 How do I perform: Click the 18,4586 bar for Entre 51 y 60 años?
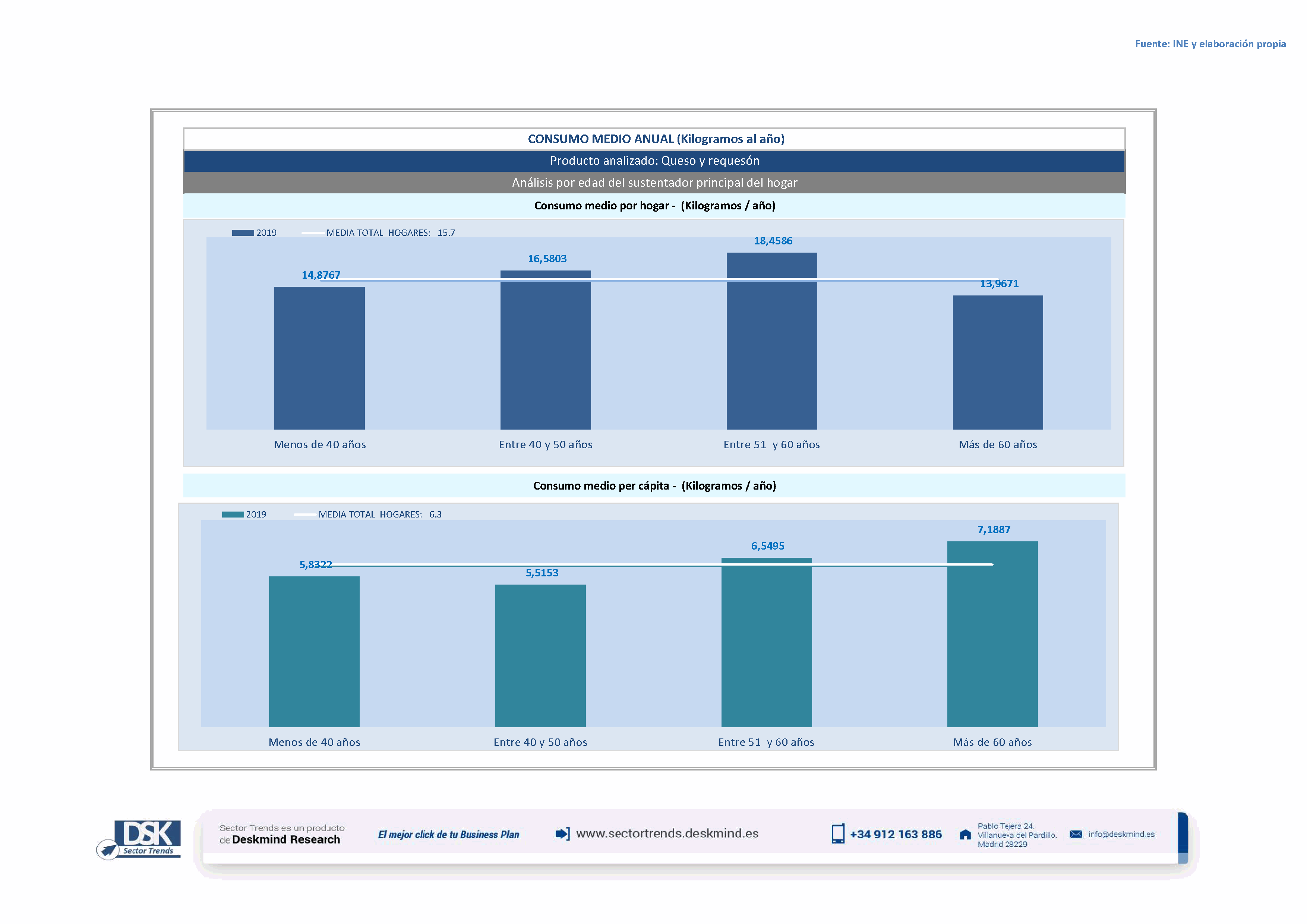pyautogui.click(x=771, y=341)
